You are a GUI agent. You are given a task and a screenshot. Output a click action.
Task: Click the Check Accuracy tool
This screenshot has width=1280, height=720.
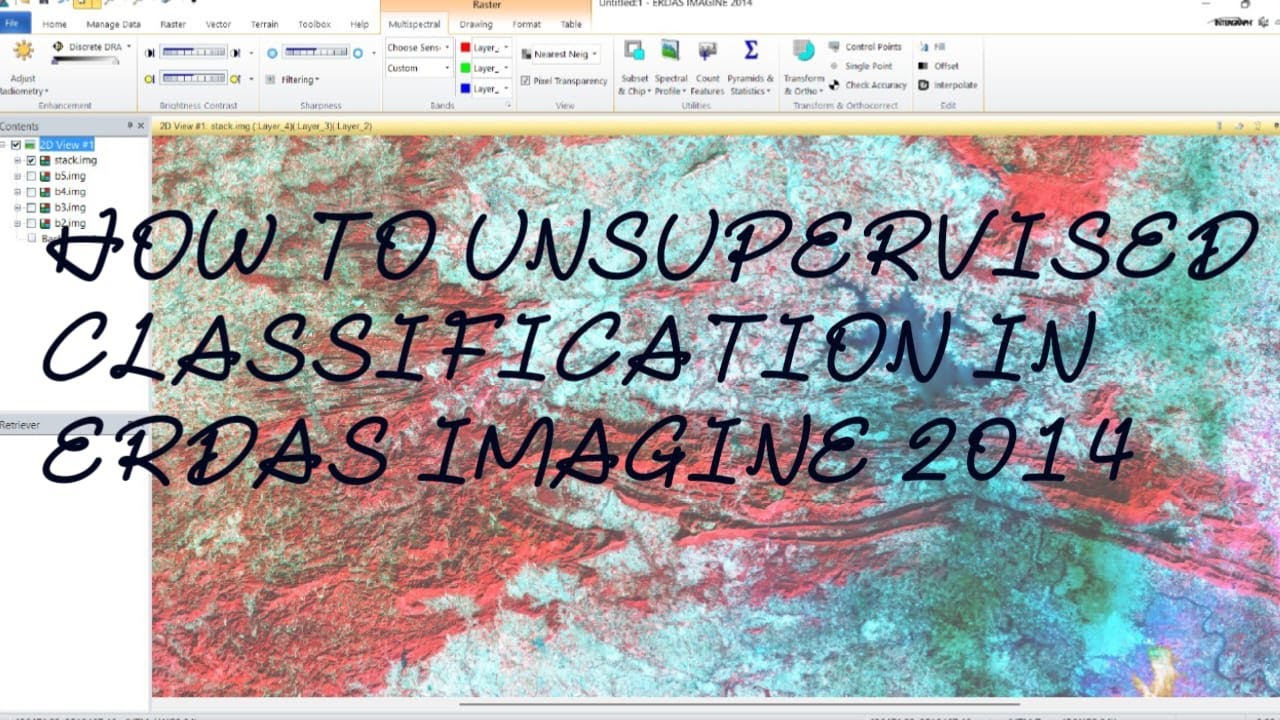[x=867, y=85]
